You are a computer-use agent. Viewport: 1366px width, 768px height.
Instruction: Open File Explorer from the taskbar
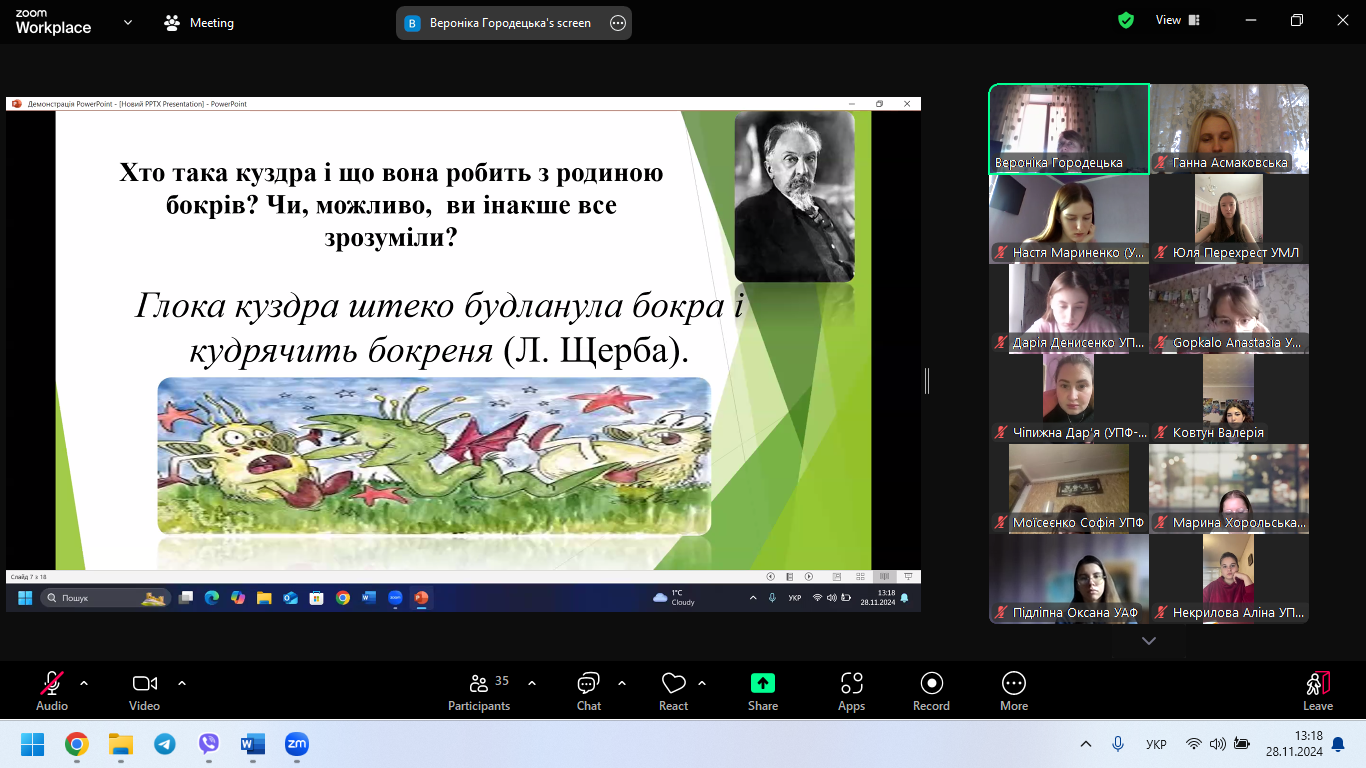point(121,745)
